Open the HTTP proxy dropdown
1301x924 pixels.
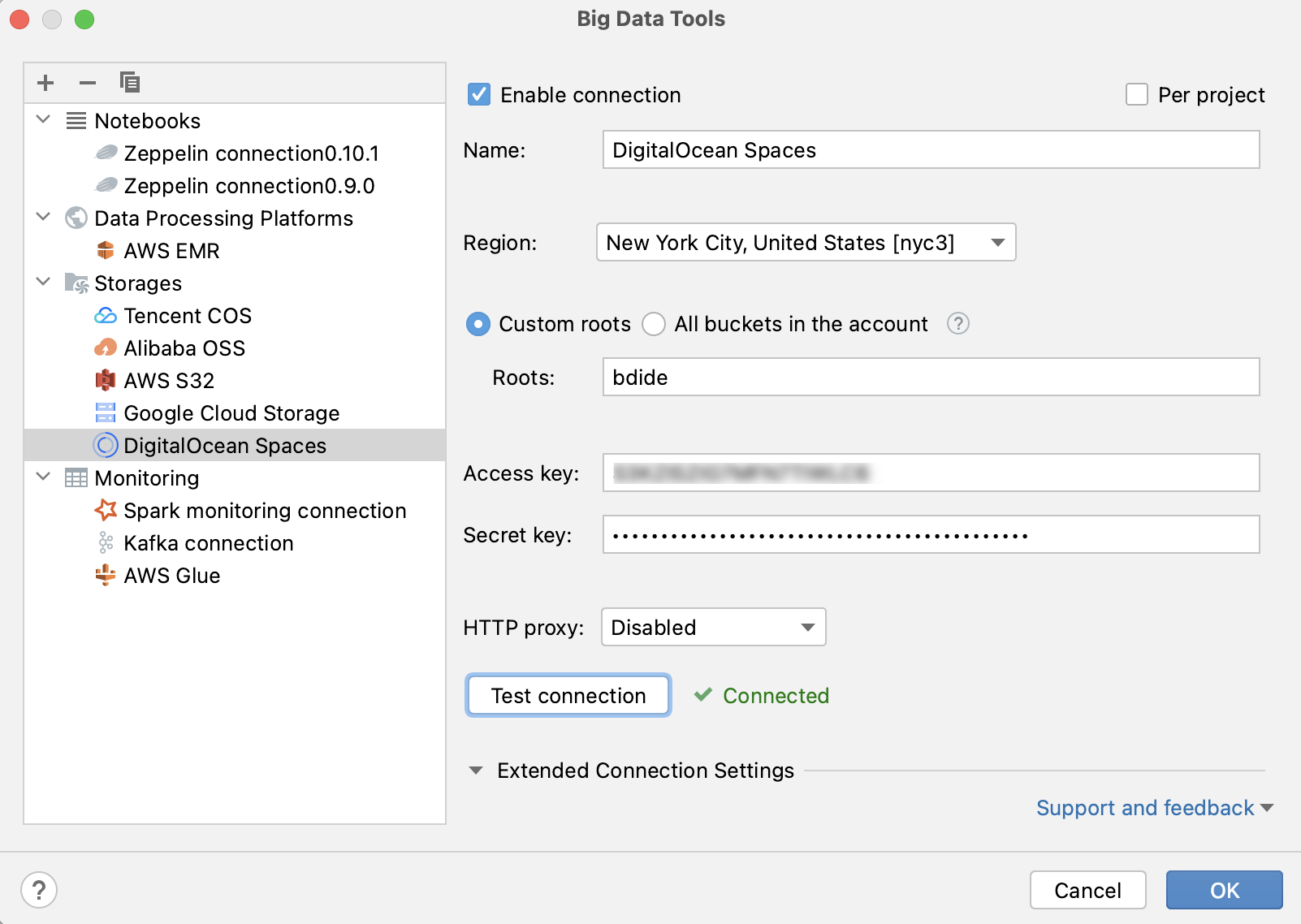pyautogui.click(x=806, y=627)
